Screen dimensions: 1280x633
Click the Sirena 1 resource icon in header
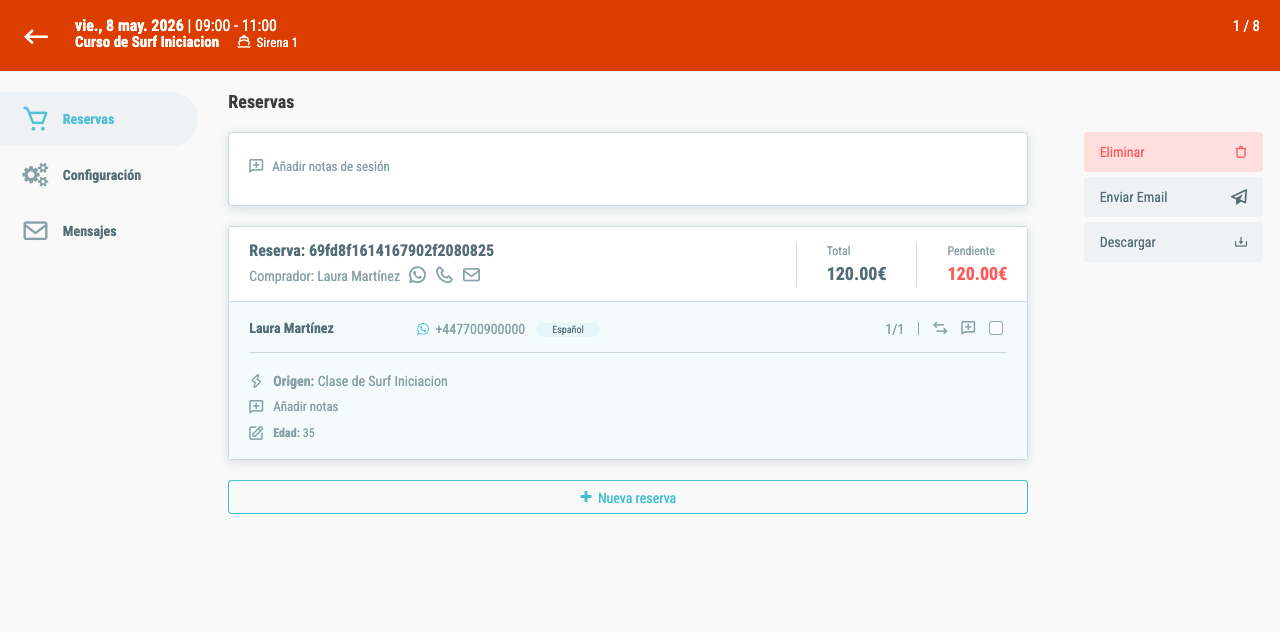tap(244, 42)
